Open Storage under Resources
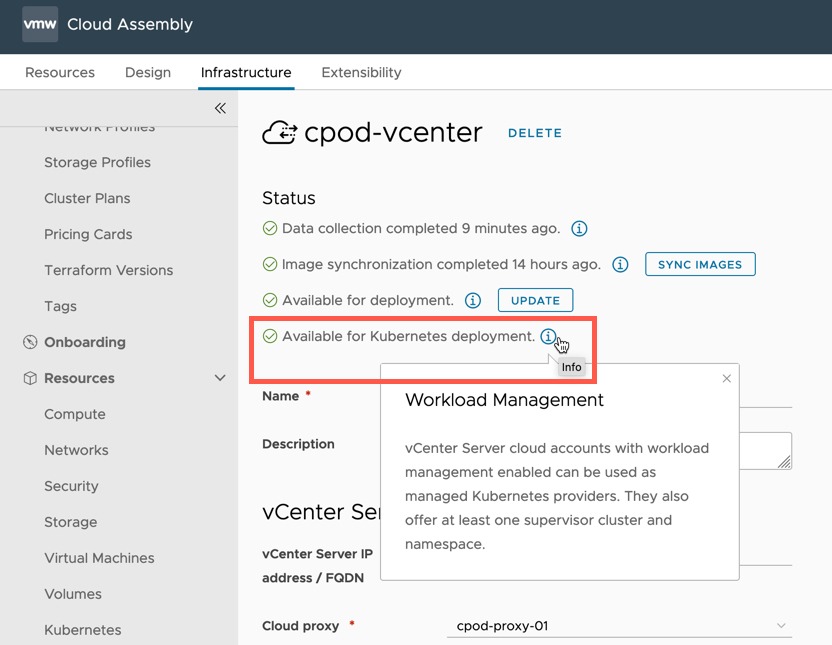This screenshot has width=832, height=645. [x=71, y=522]
